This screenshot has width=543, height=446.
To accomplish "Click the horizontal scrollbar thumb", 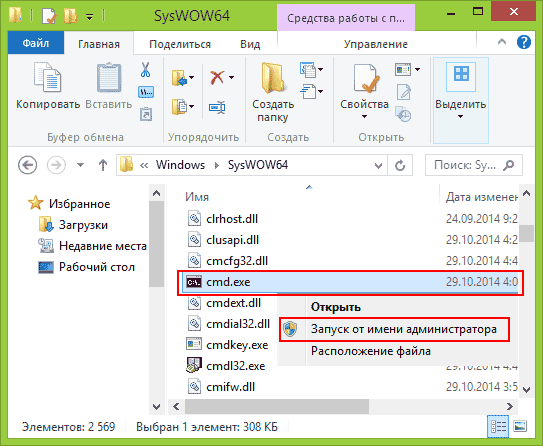I will 277,406.
